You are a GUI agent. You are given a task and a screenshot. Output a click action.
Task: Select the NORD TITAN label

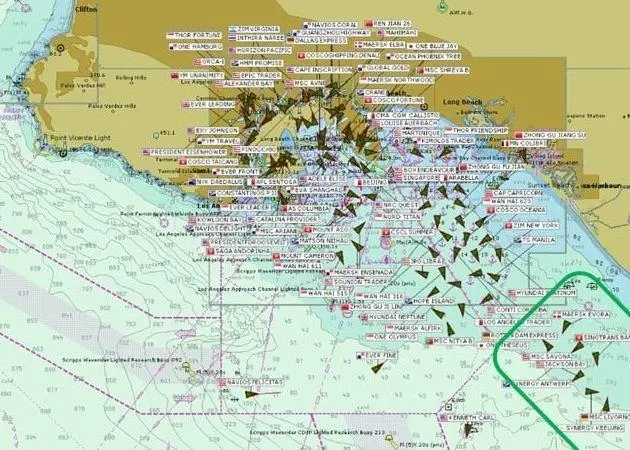point(398,217)
